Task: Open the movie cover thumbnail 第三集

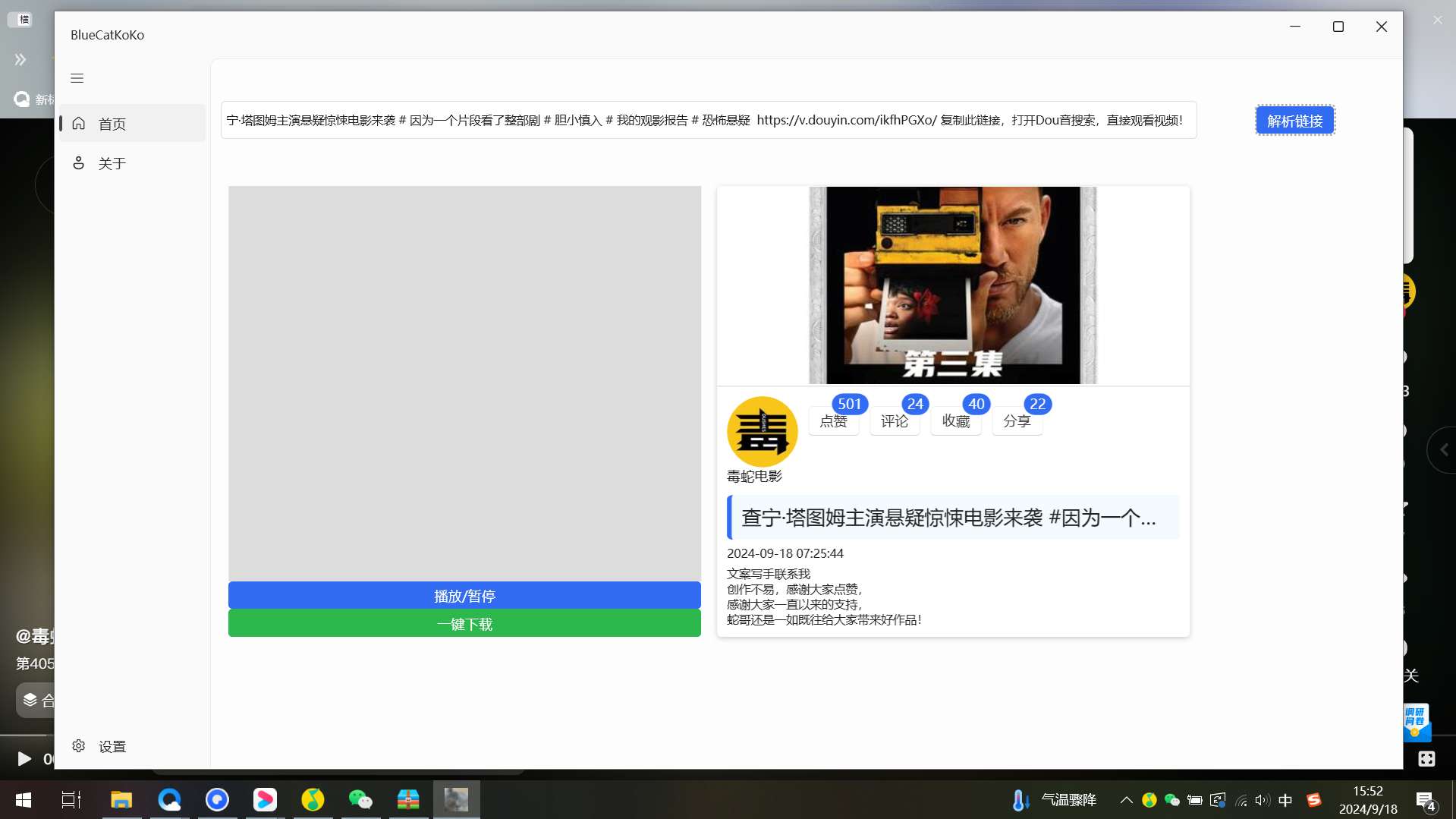Action: (x=952, y=285)
